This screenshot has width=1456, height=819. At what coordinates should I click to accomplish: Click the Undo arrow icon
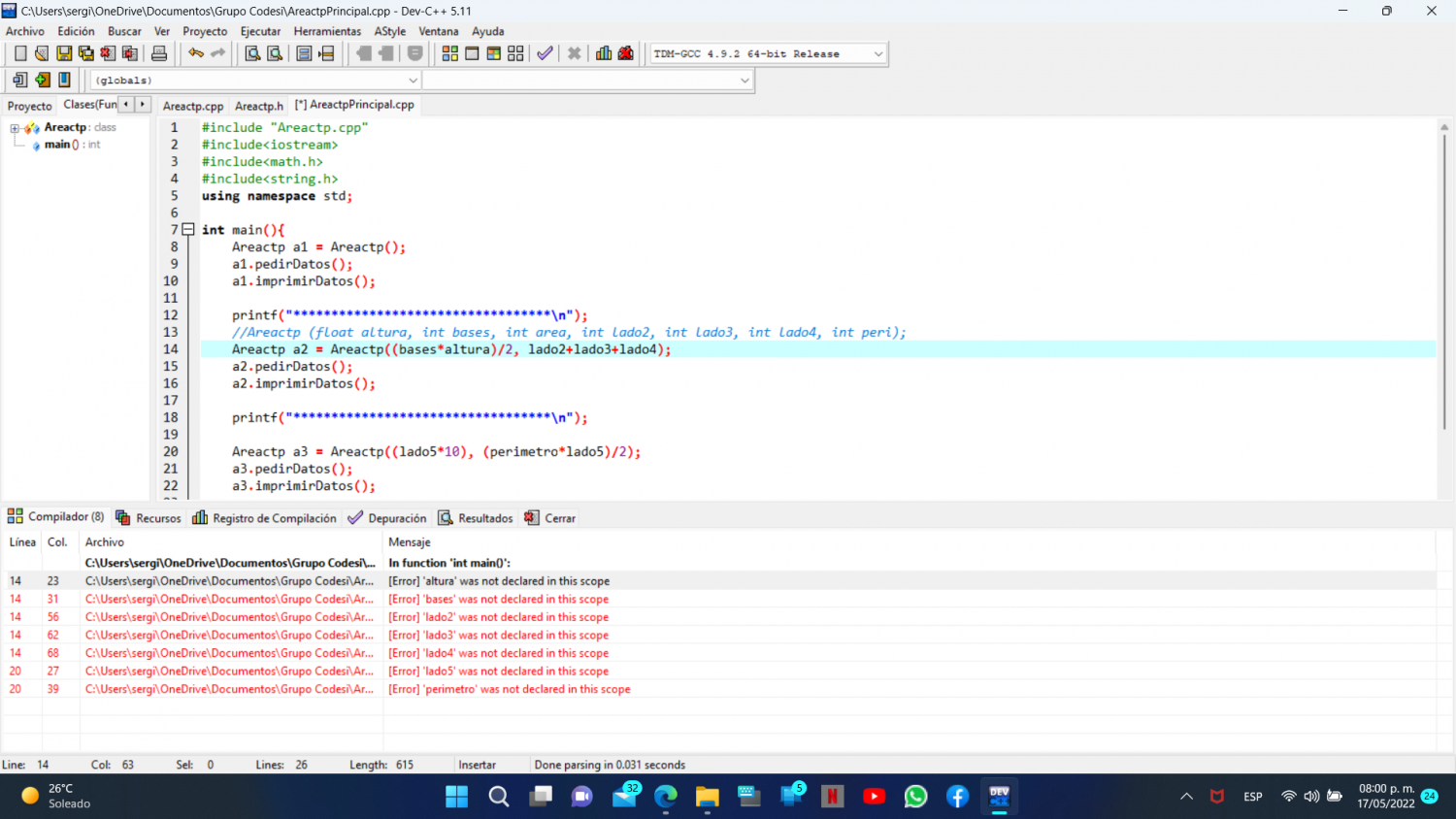pyautogui.click(x=196, y=53)
